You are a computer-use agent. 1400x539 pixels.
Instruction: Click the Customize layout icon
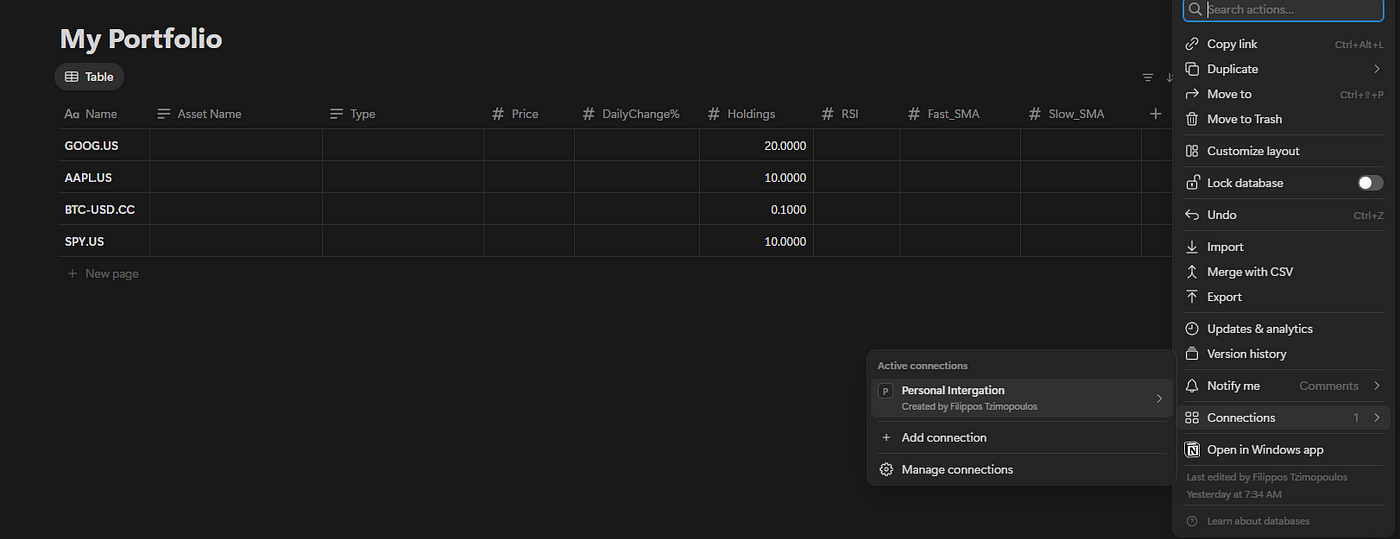pos(1191,151)
